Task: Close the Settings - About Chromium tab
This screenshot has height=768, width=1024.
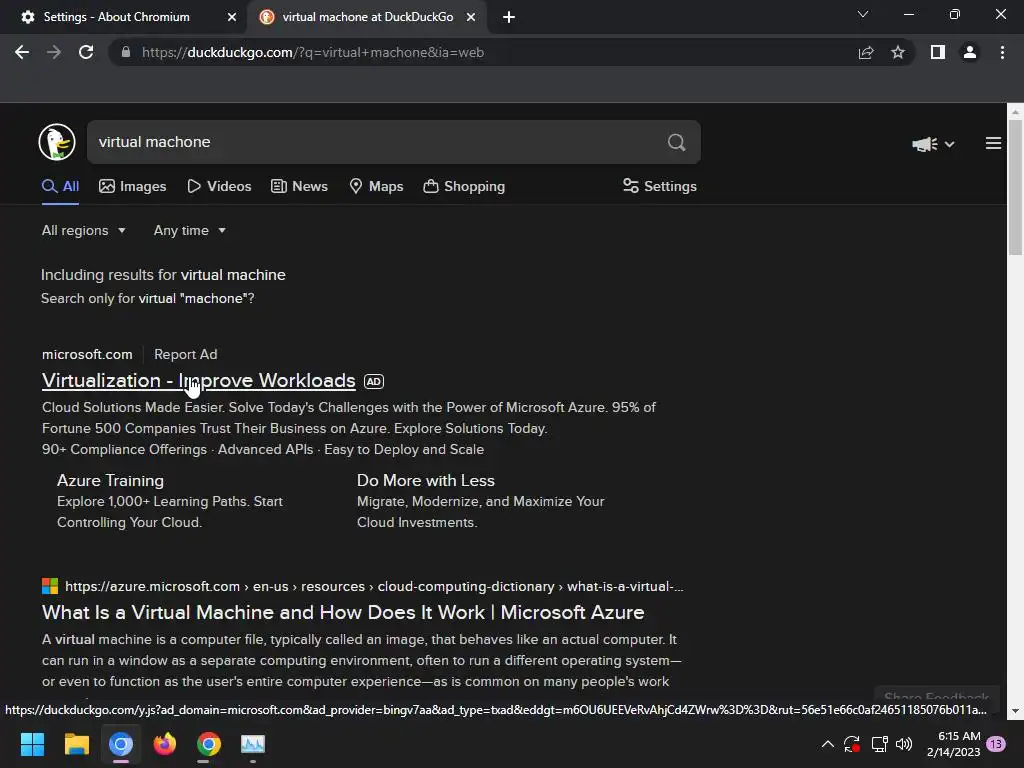Action: tap(232, 17)
